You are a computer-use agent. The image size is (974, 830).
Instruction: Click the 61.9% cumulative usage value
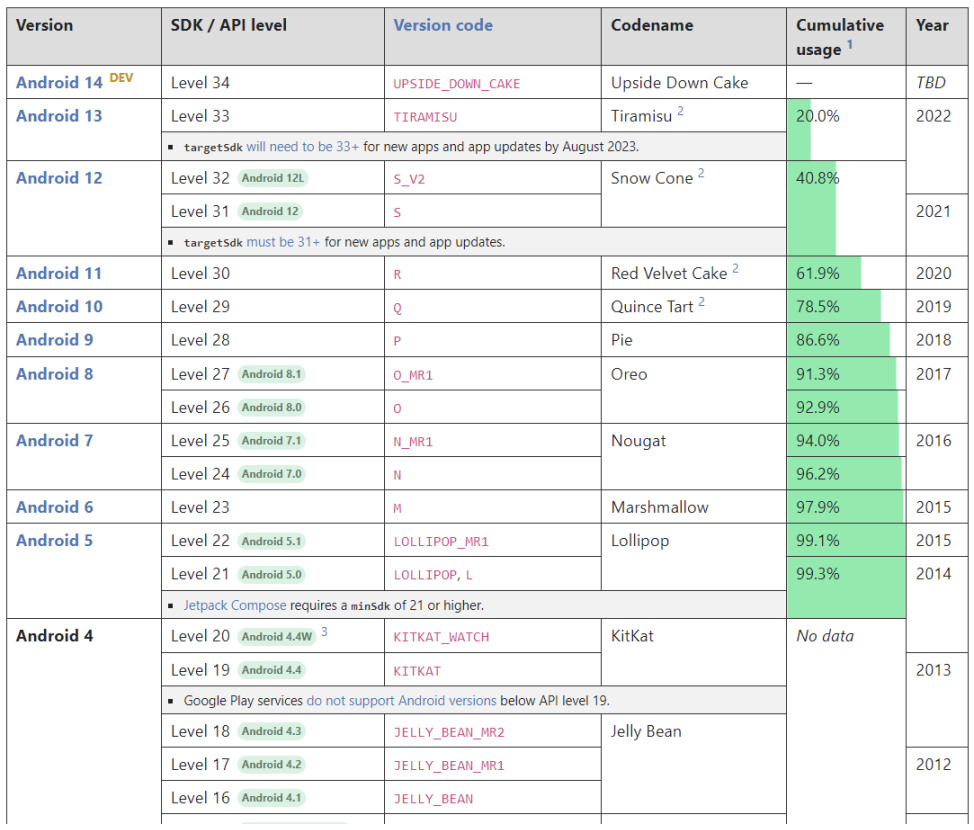click(x=817, y=274)
